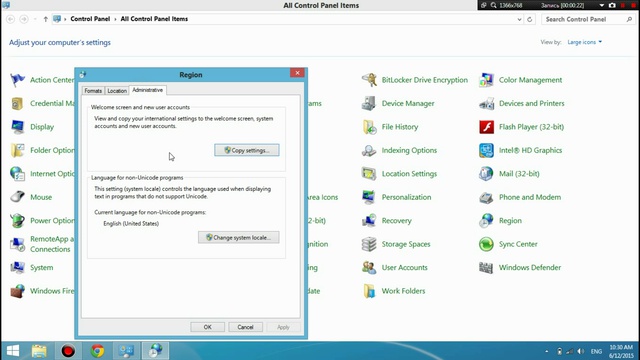Image resolution: width=640 pixels, height=360 pixels.
Task: Open the Personalization icon
Action: pos(369,197)
